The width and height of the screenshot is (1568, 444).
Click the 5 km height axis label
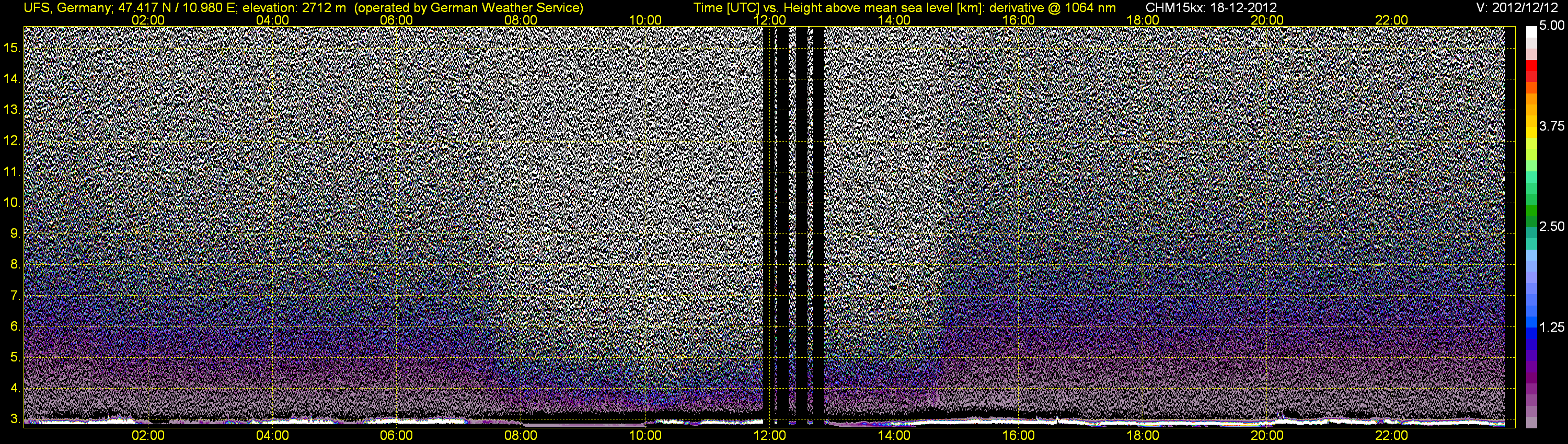[15, 358]
